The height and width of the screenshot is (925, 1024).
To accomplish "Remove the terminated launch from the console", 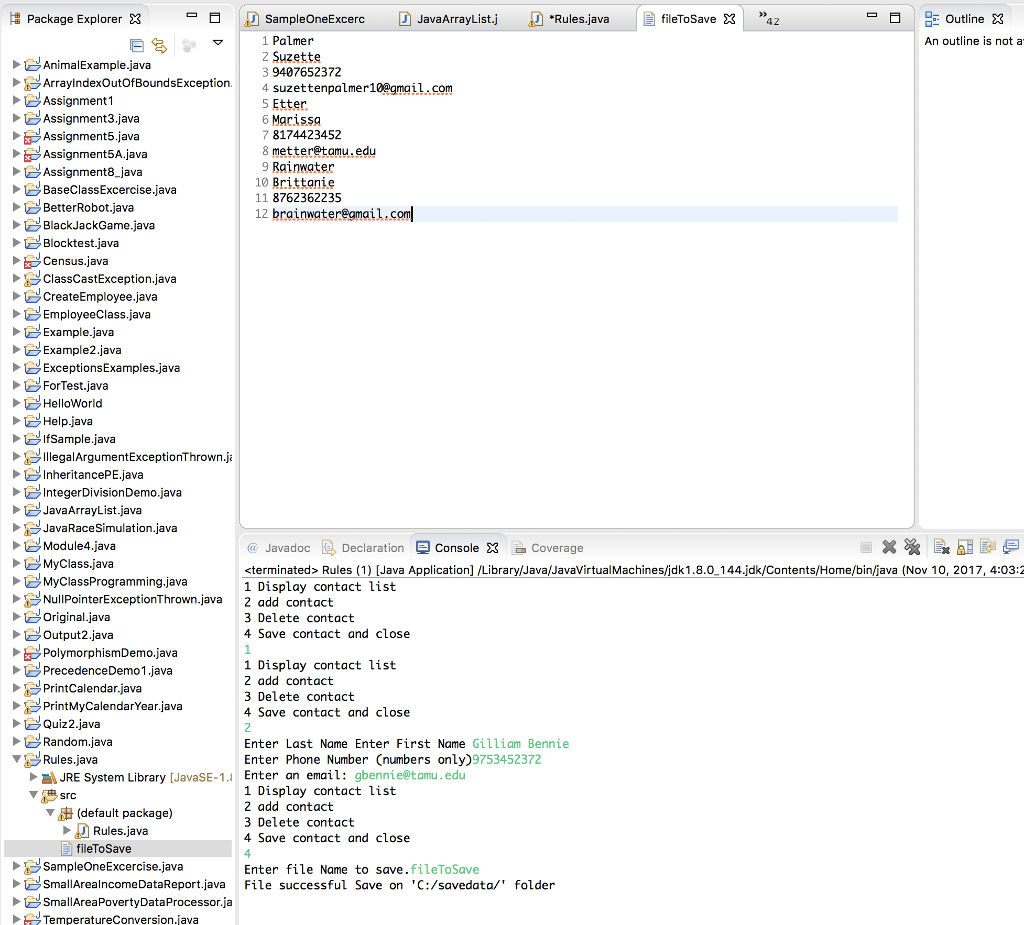I will [x=889, y=547].
